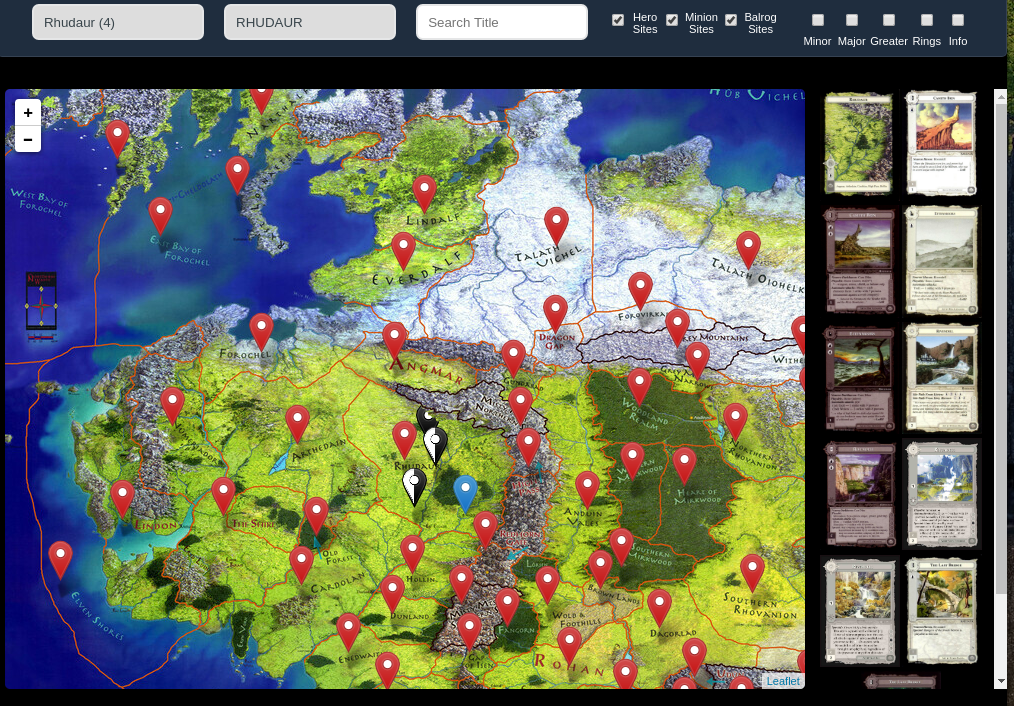The height and width of the screenshot is (706, 1014).
Task: Open the Rhudaur region map card
Action: 858,143
